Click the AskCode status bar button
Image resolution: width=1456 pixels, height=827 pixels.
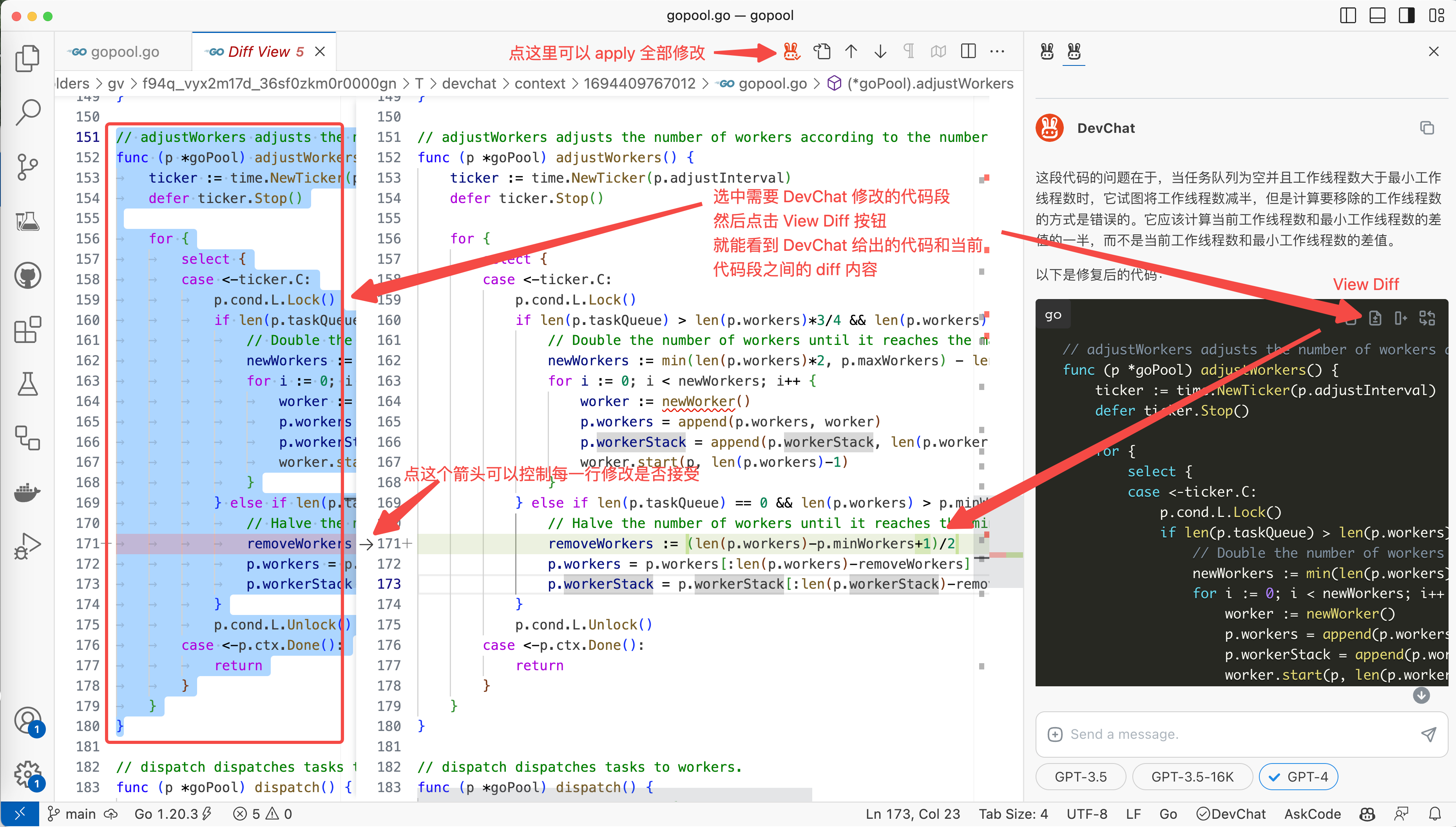pyautogui.click(x=1312, y=814)
